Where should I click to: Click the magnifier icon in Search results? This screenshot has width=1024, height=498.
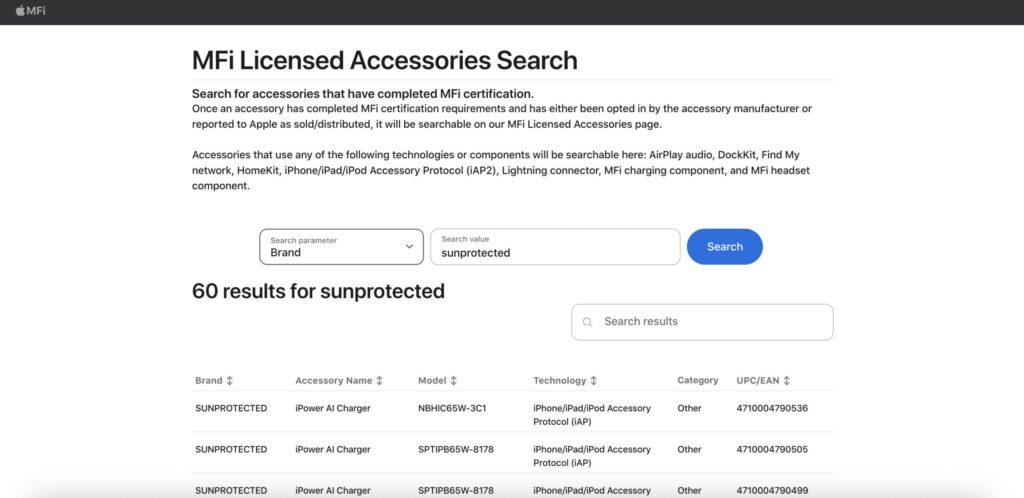[588, 322]
